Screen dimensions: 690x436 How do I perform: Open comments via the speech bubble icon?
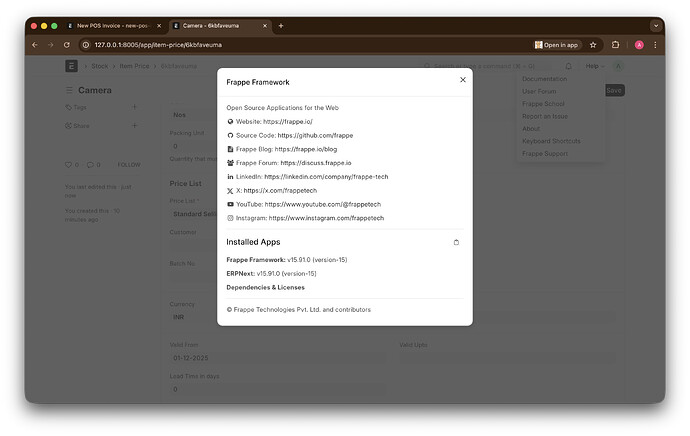90,165
